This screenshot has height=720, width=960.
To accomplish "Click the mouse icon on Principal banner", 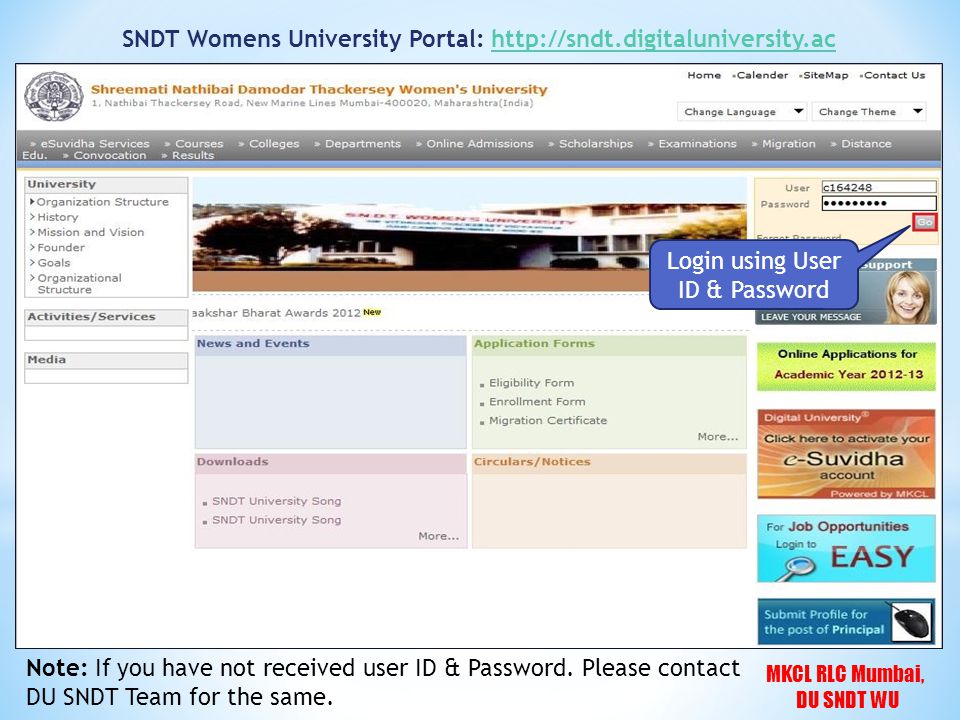I will [x=912, y=622].
